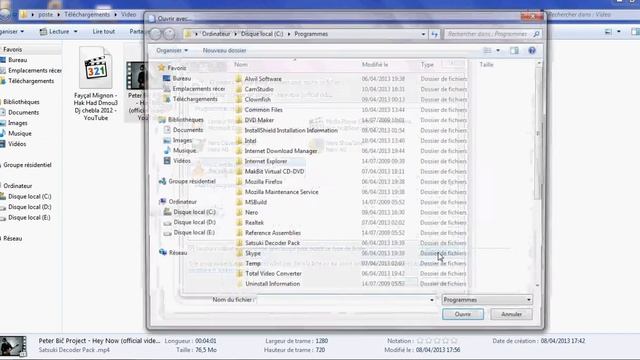Open InstallShield Installation Information folder
This screenshot has height=360, width=640.
pyautogui.click(x=291, y=130)
